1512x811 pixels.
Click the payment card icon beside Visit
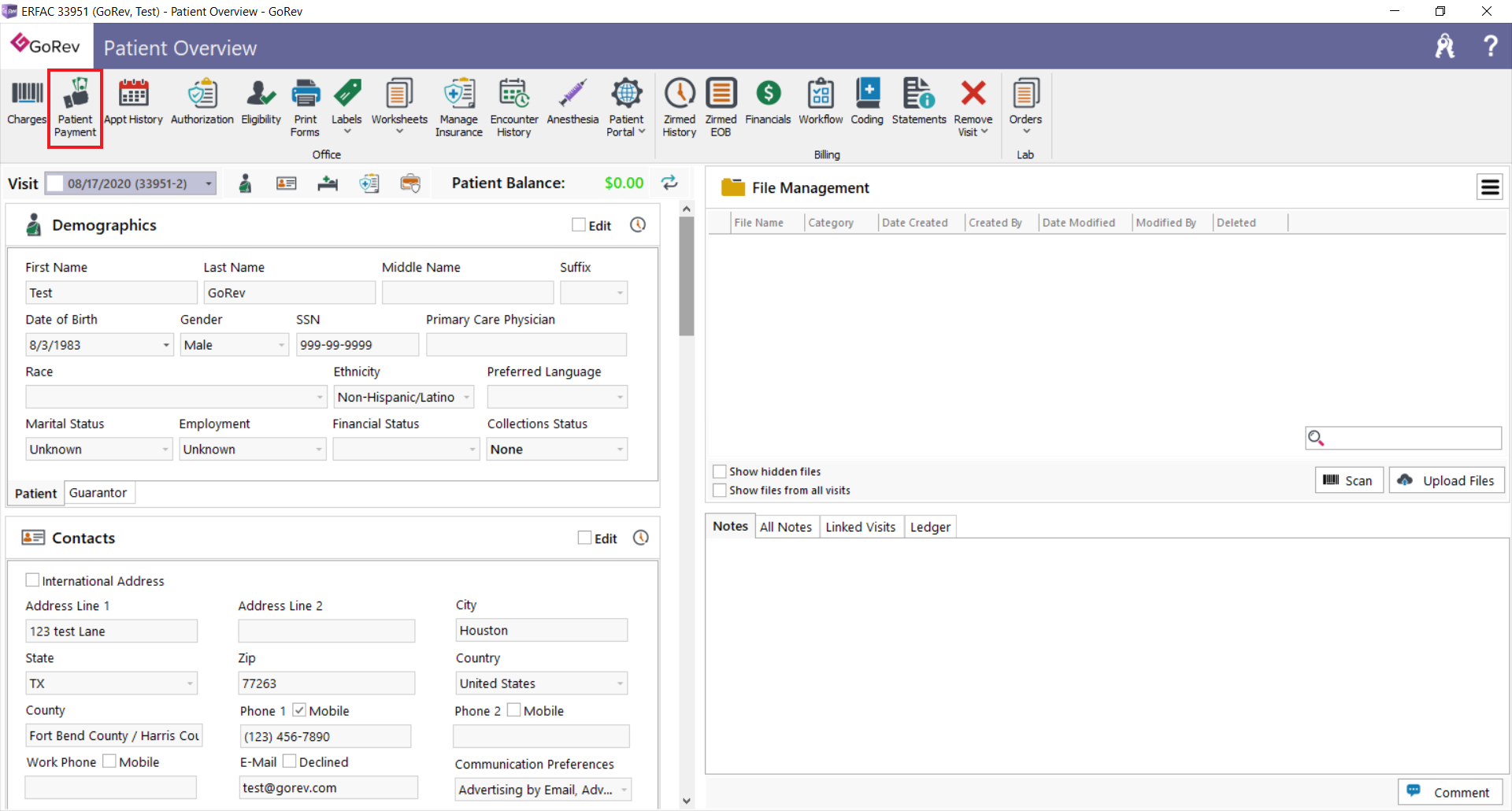point(410,183)
